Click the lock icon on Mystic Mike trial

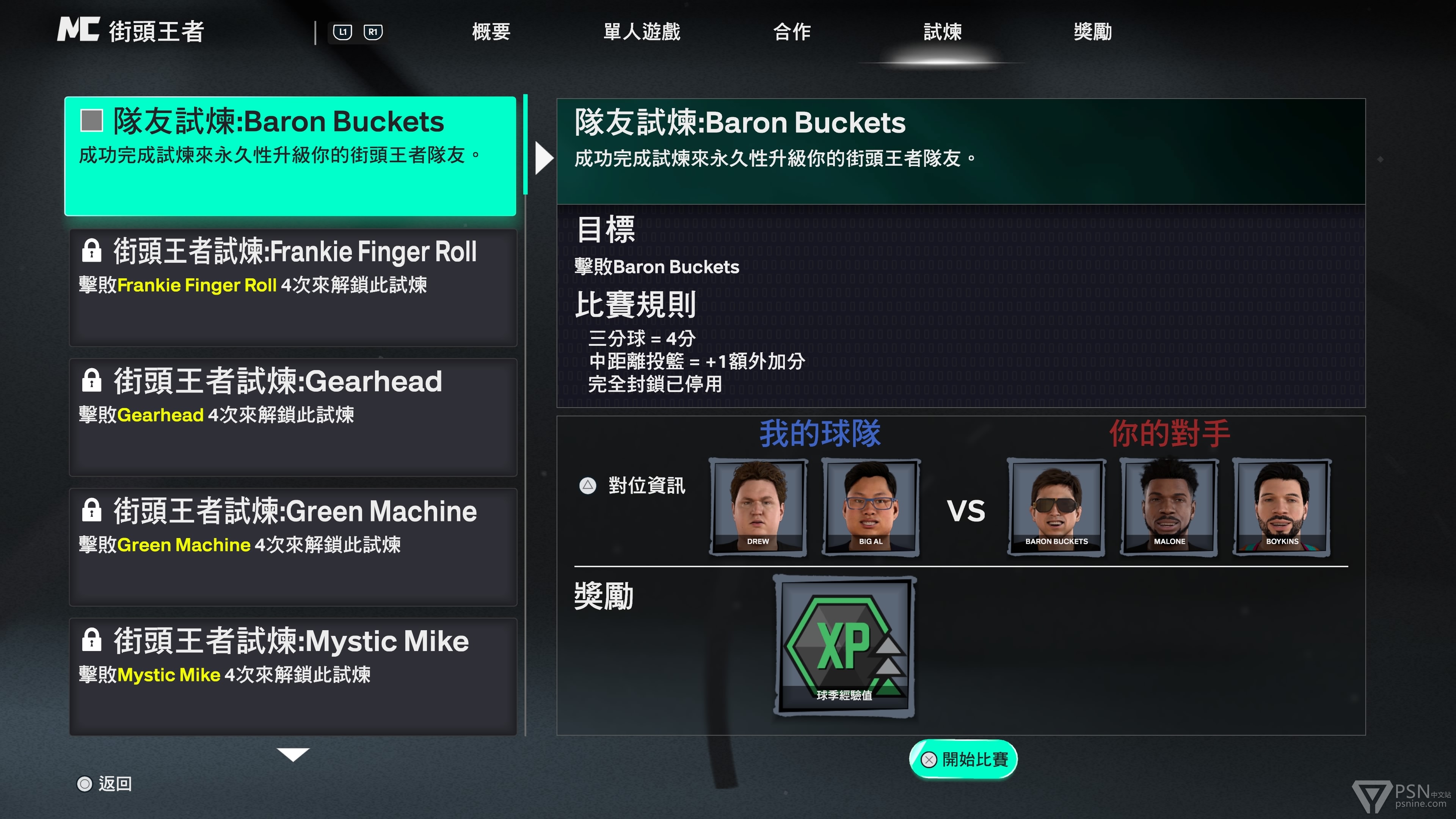(91, 640)
